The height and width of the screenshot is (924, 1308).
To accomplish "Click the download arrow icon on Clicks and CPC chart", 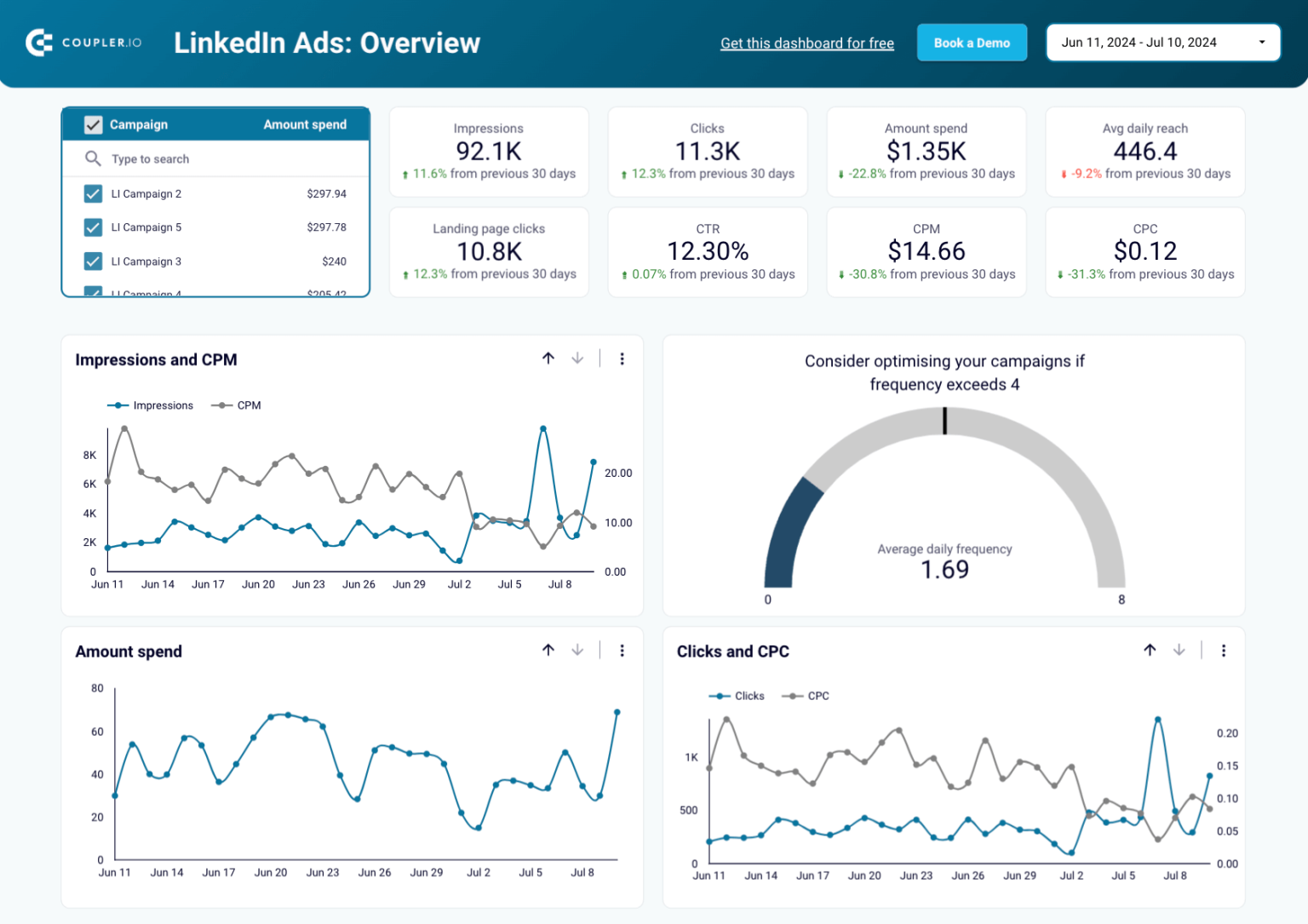I will tap(1179, 650).
